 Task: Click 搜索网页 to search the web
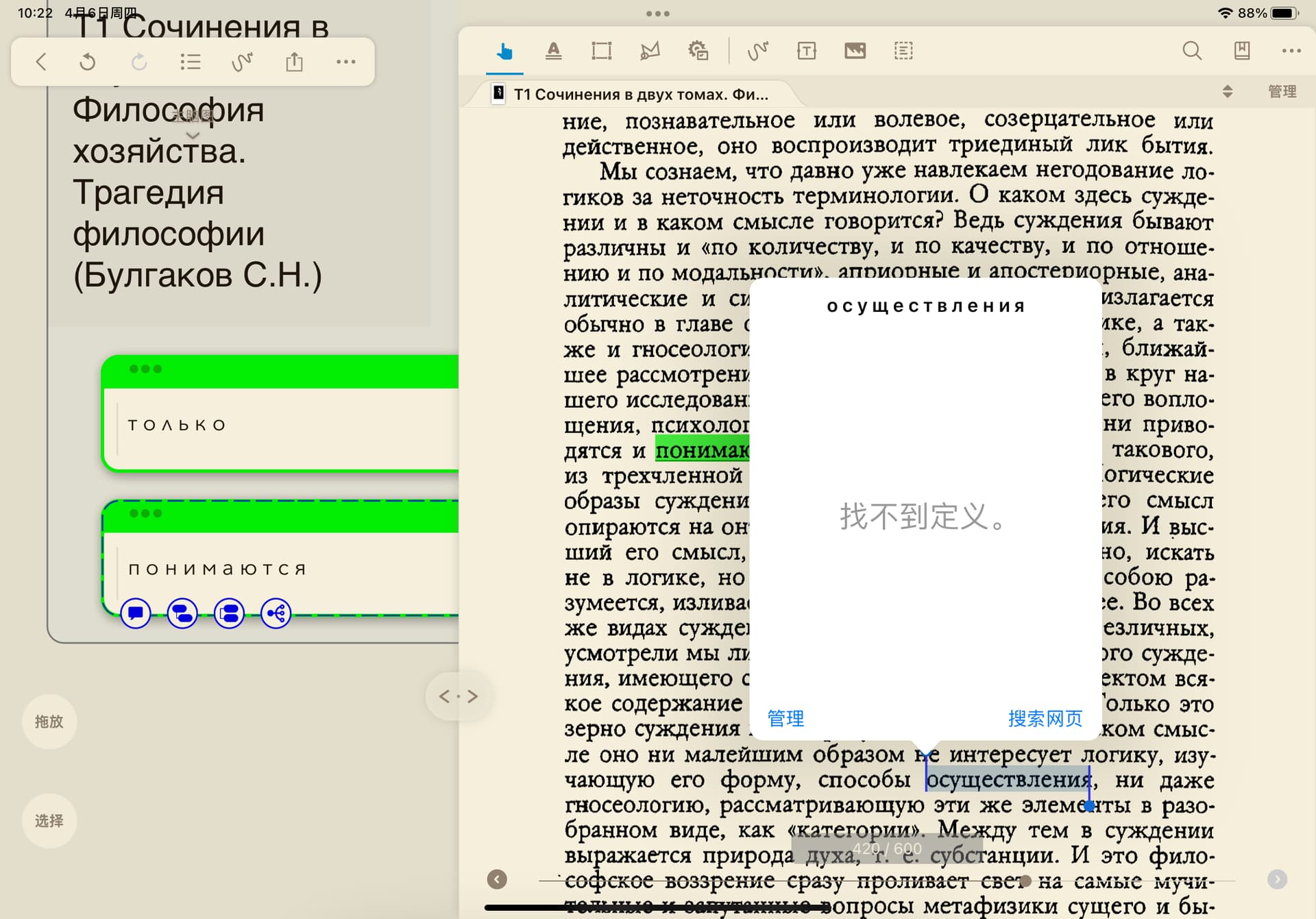coord(1045,718)
